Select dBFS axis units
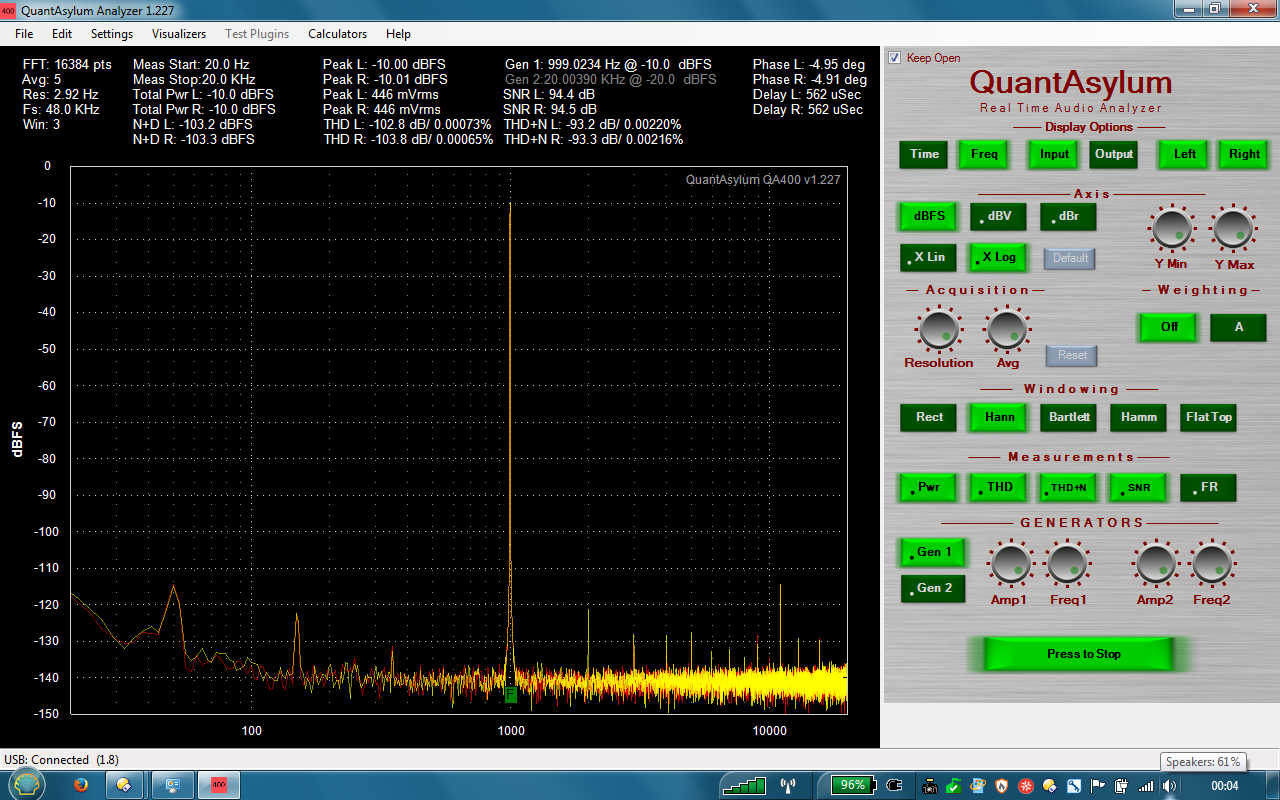 (x=929, y=216)
